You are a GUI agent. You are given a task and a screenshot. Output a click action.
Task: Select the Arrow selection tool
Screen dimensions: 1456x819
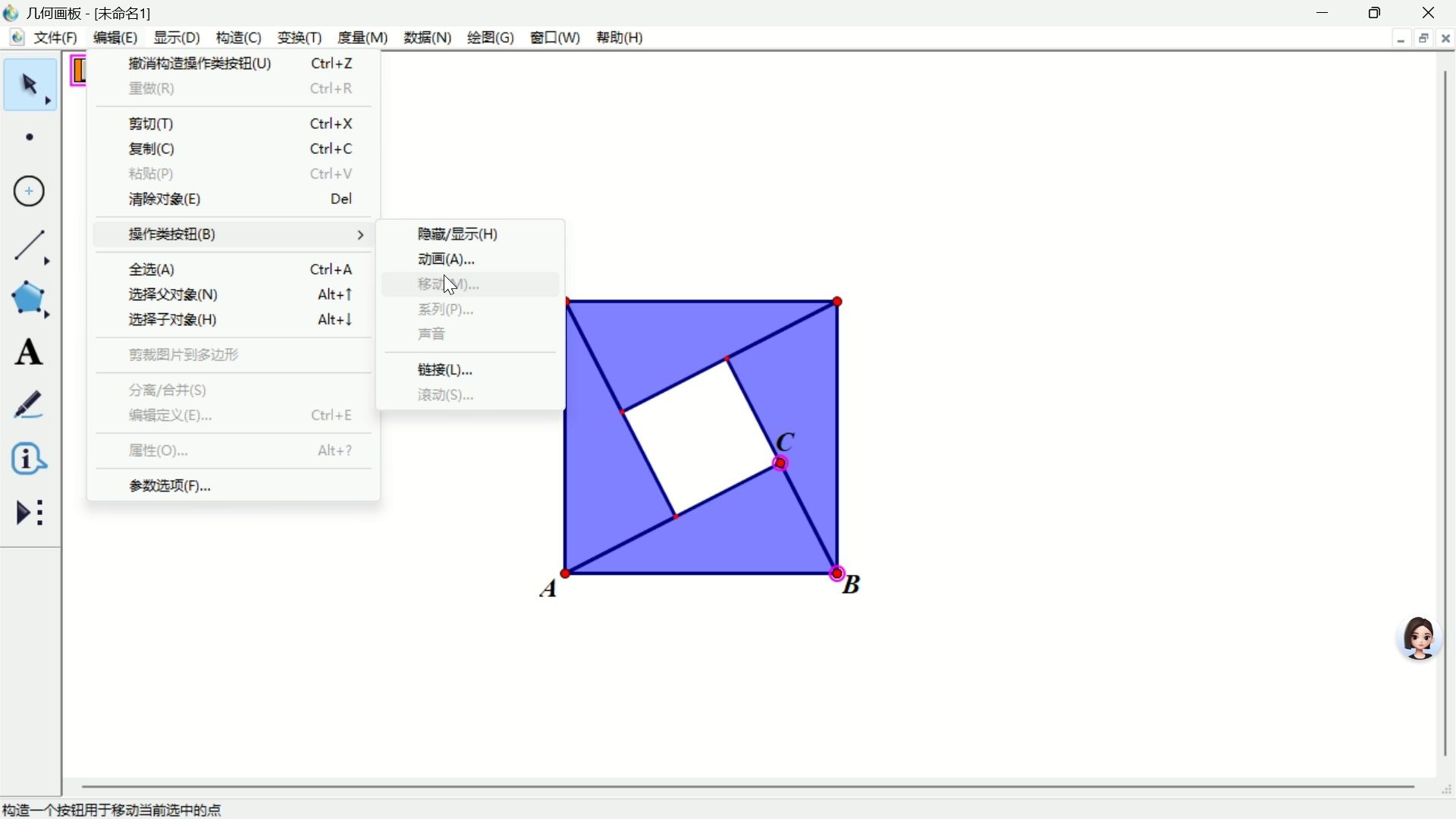click(x=30, y=85)
